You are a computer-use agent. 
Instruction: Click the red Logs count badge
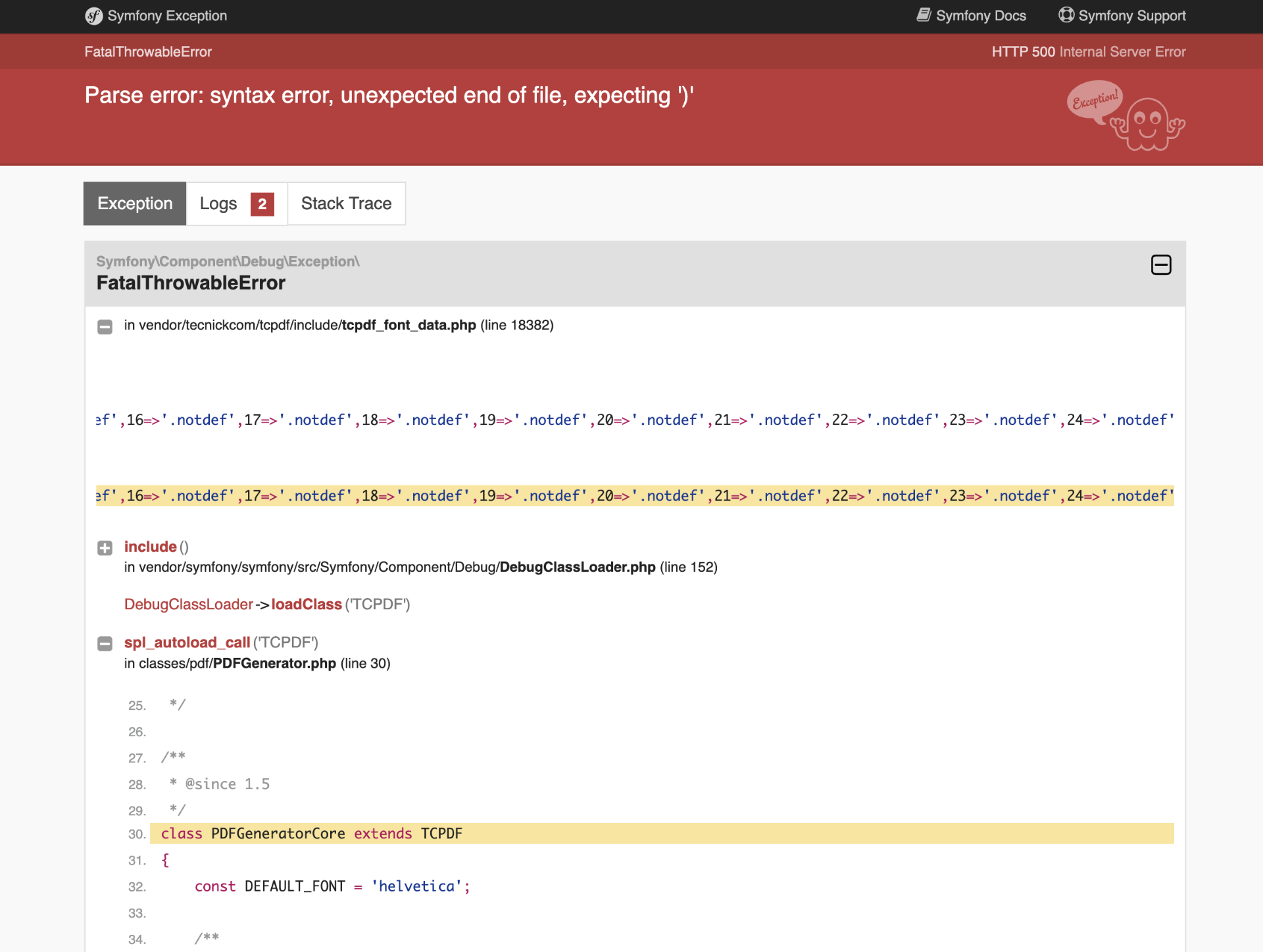click(262, 204)
